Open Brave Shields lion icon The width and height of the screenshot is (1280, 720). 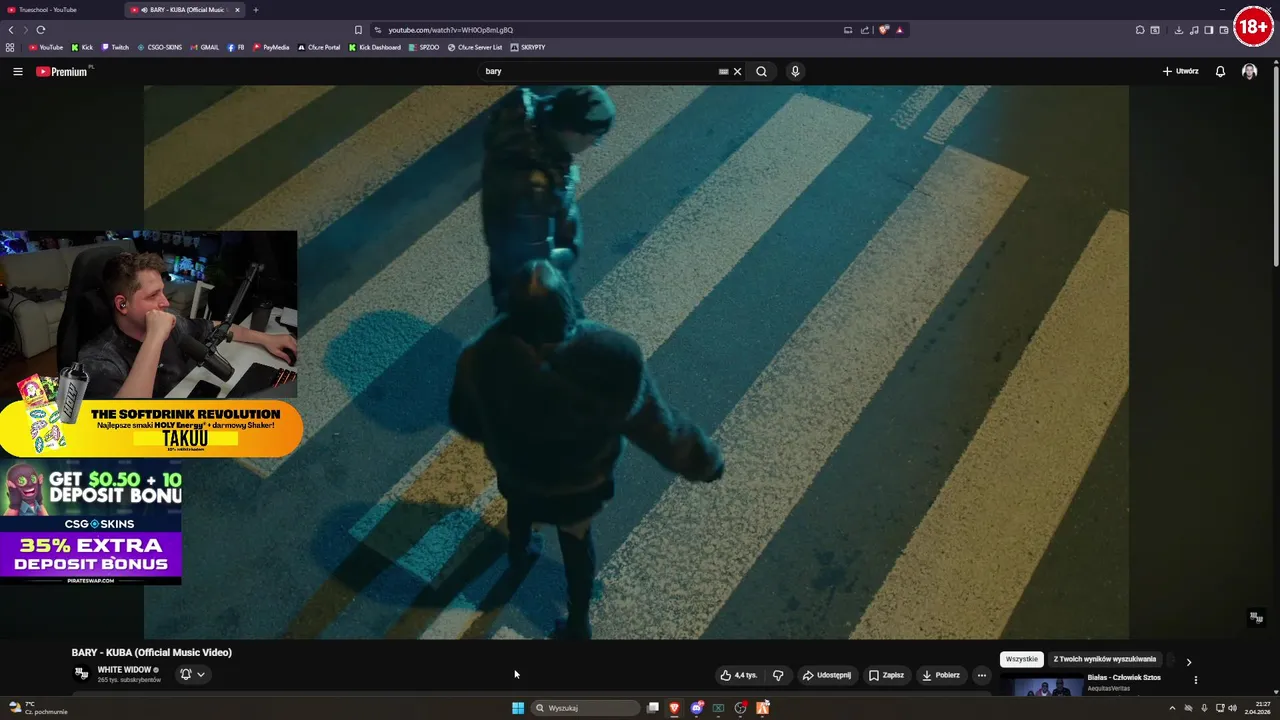click(x=883, y=30)
